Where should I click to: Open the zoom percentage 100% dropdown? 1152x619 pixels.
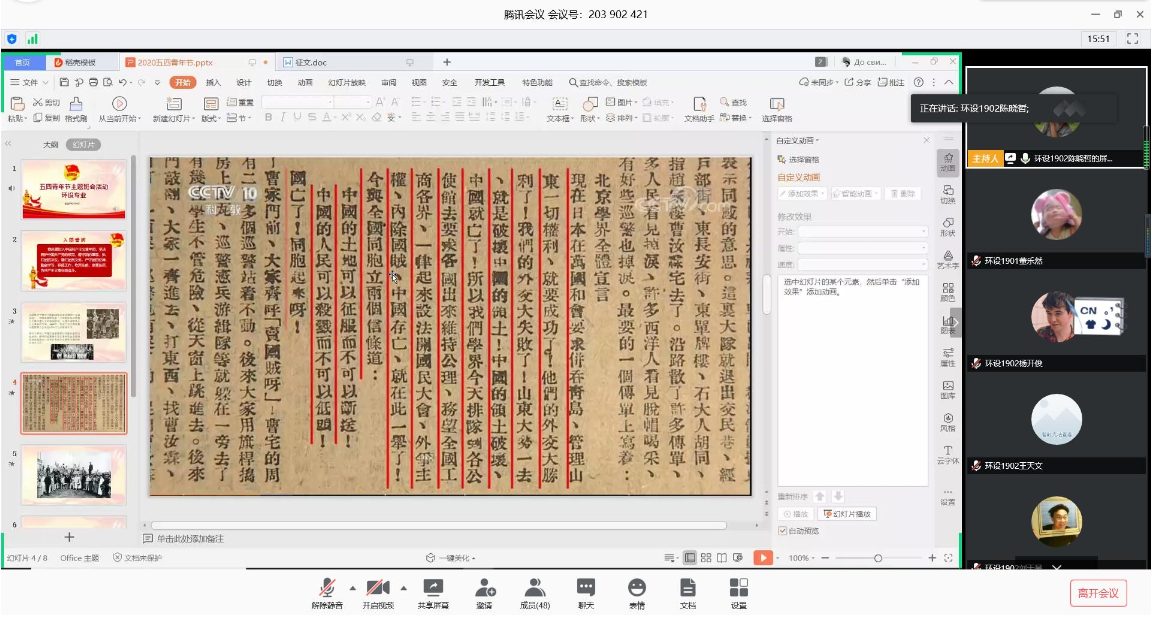(x=803, y=558)
